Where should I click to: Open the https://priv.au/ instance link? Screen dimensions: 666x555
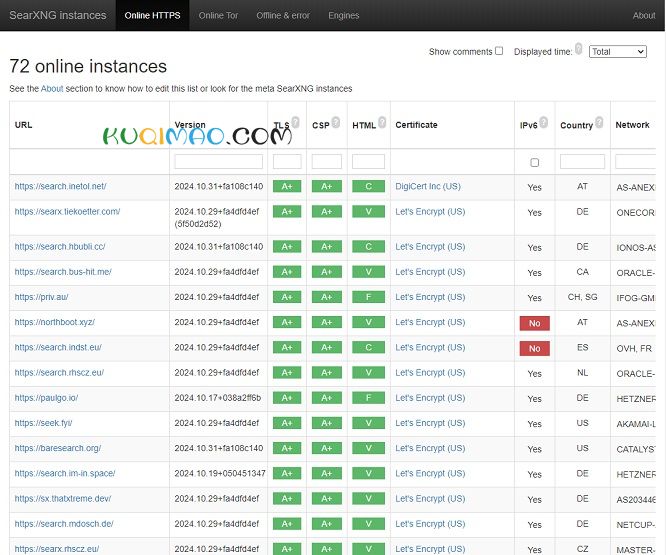(41, 297)
